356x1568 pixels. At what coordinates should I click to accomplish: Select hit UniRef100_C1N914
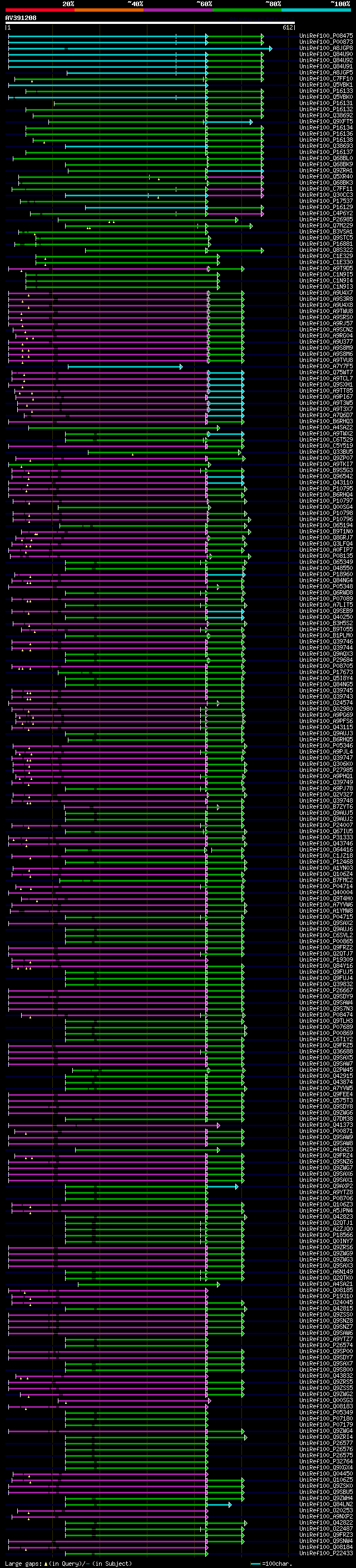click(x=326, y=280)
